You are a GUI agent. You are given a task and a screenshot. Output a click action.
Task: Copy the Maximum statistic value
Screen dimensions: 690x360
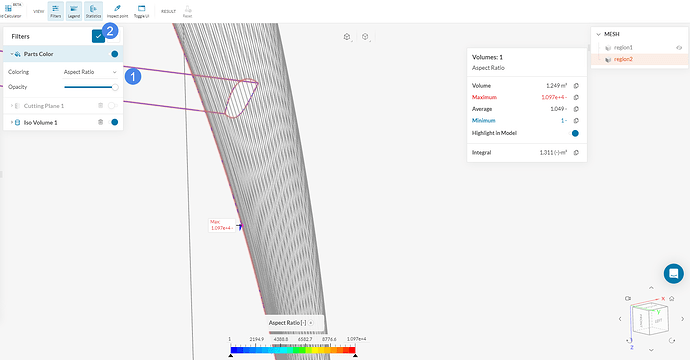(576, 97)
